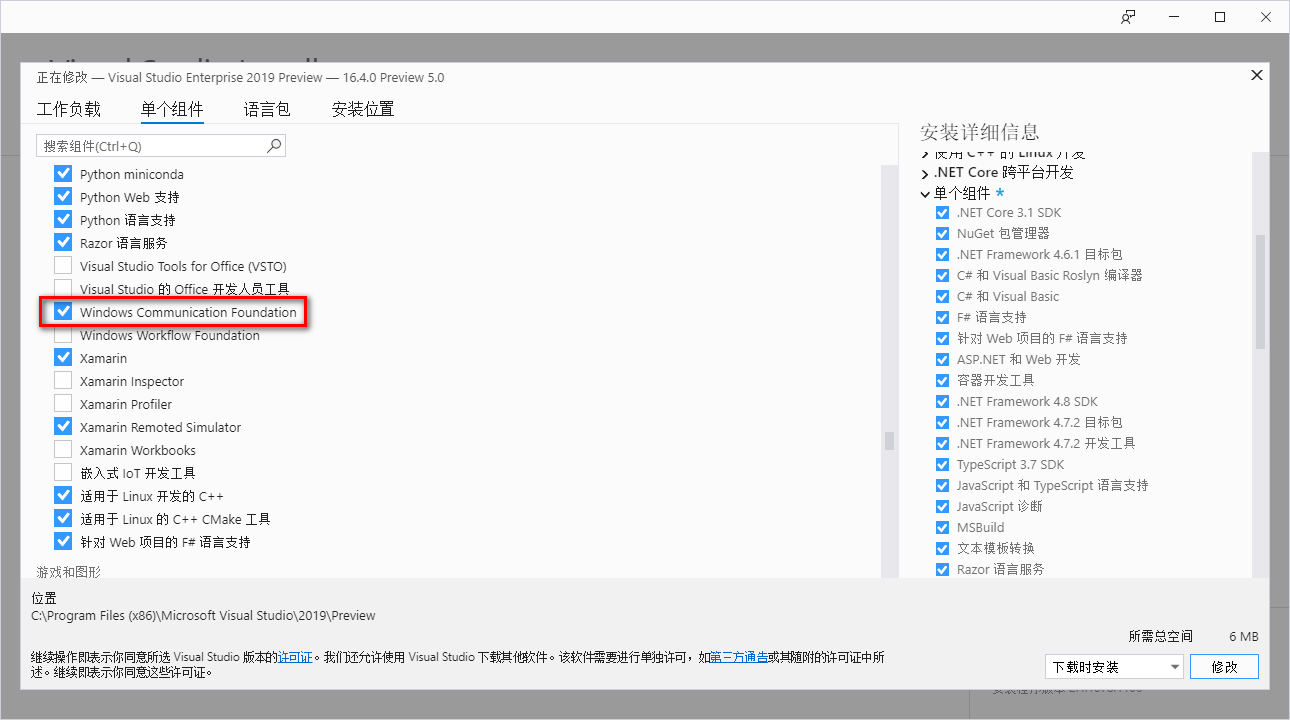This screenshot has width=1290, height=720.
Task: Uncheck Python miniconda component
Action: pos(63,174)
